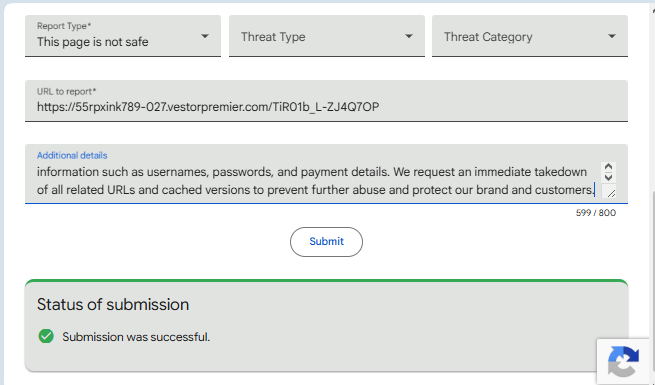
Task: Click the Report Type dropdown arrow
Action: coord(205,36)
